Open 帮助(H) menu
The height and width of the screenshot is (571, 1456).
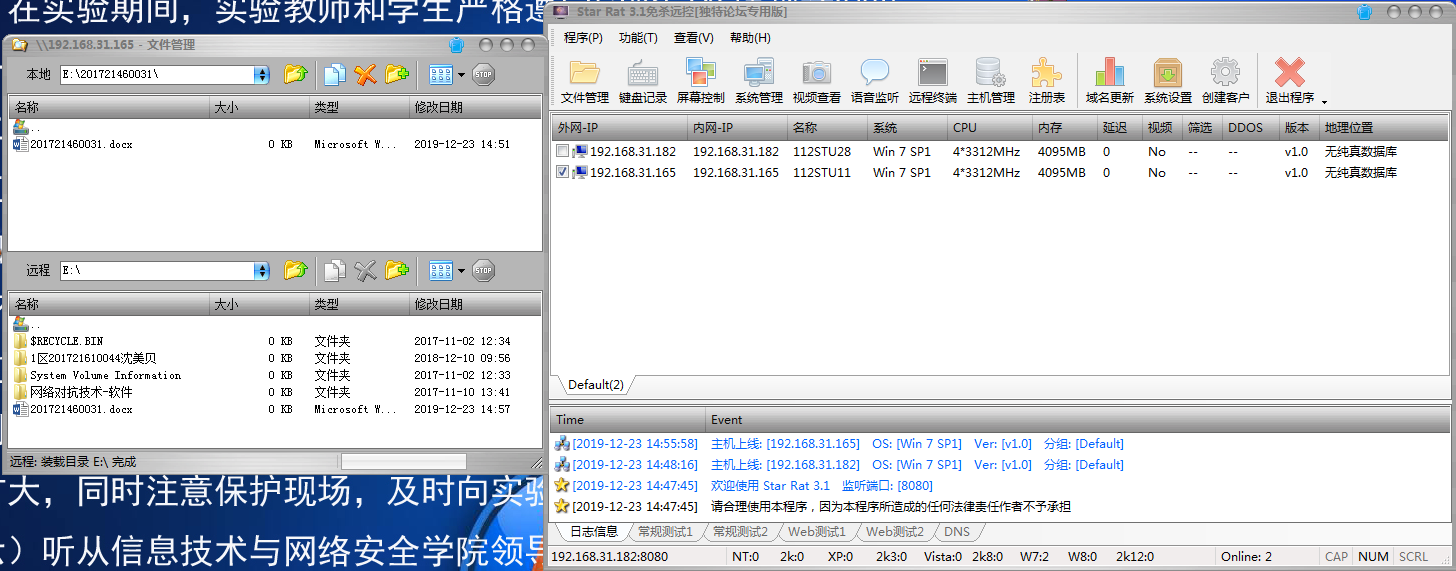[750, 38]
